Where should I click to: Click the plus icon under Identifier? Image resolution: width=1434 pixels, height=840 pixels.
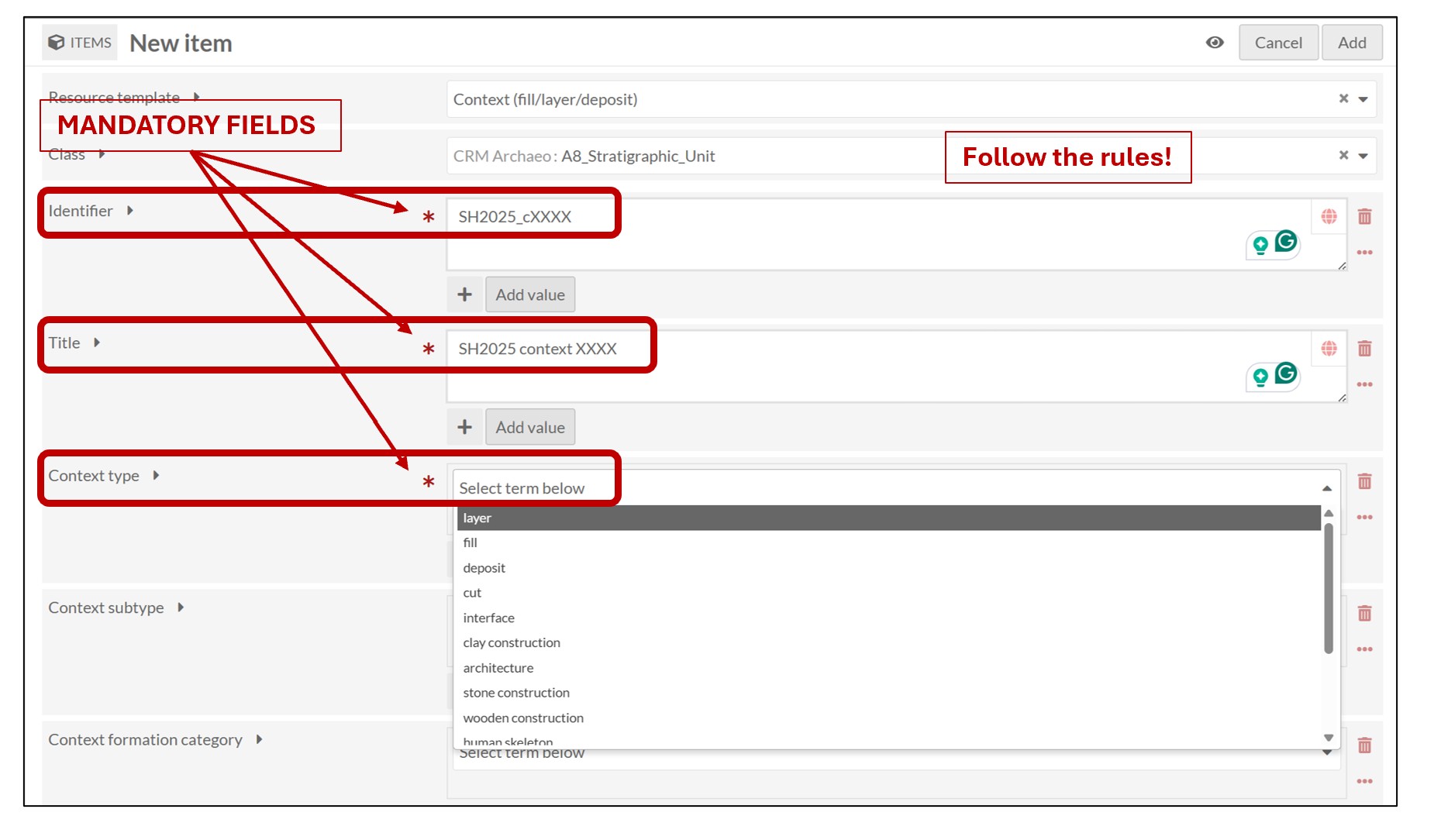[x=464, y=295]
